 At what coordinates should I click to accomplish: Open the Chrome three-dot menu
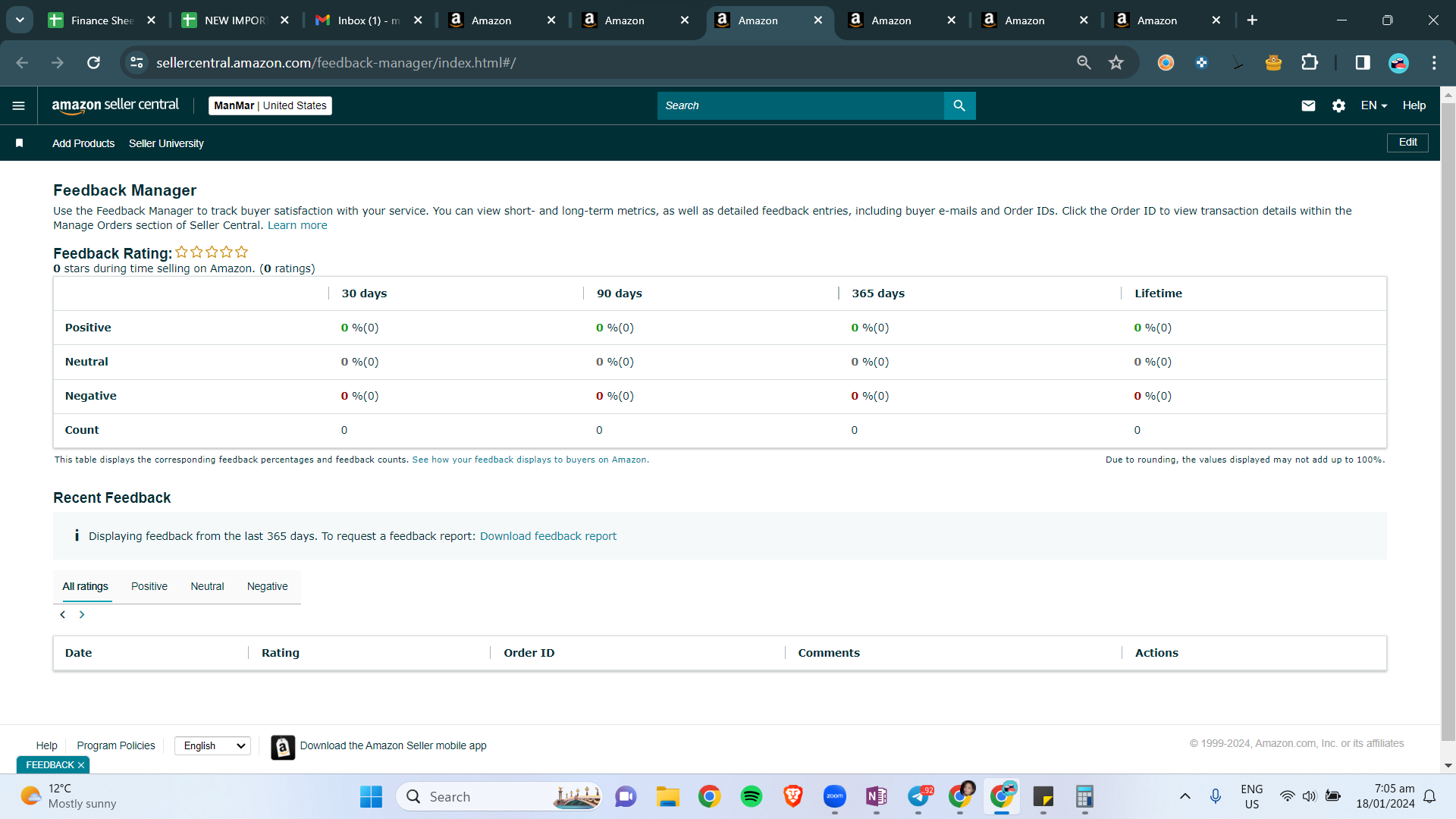coord(1434,63)
